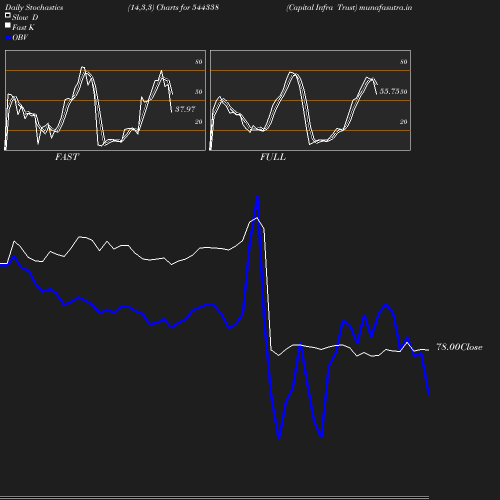
Task: Open the FAST stochastics chart thumbnail
Action: point(105,100)
